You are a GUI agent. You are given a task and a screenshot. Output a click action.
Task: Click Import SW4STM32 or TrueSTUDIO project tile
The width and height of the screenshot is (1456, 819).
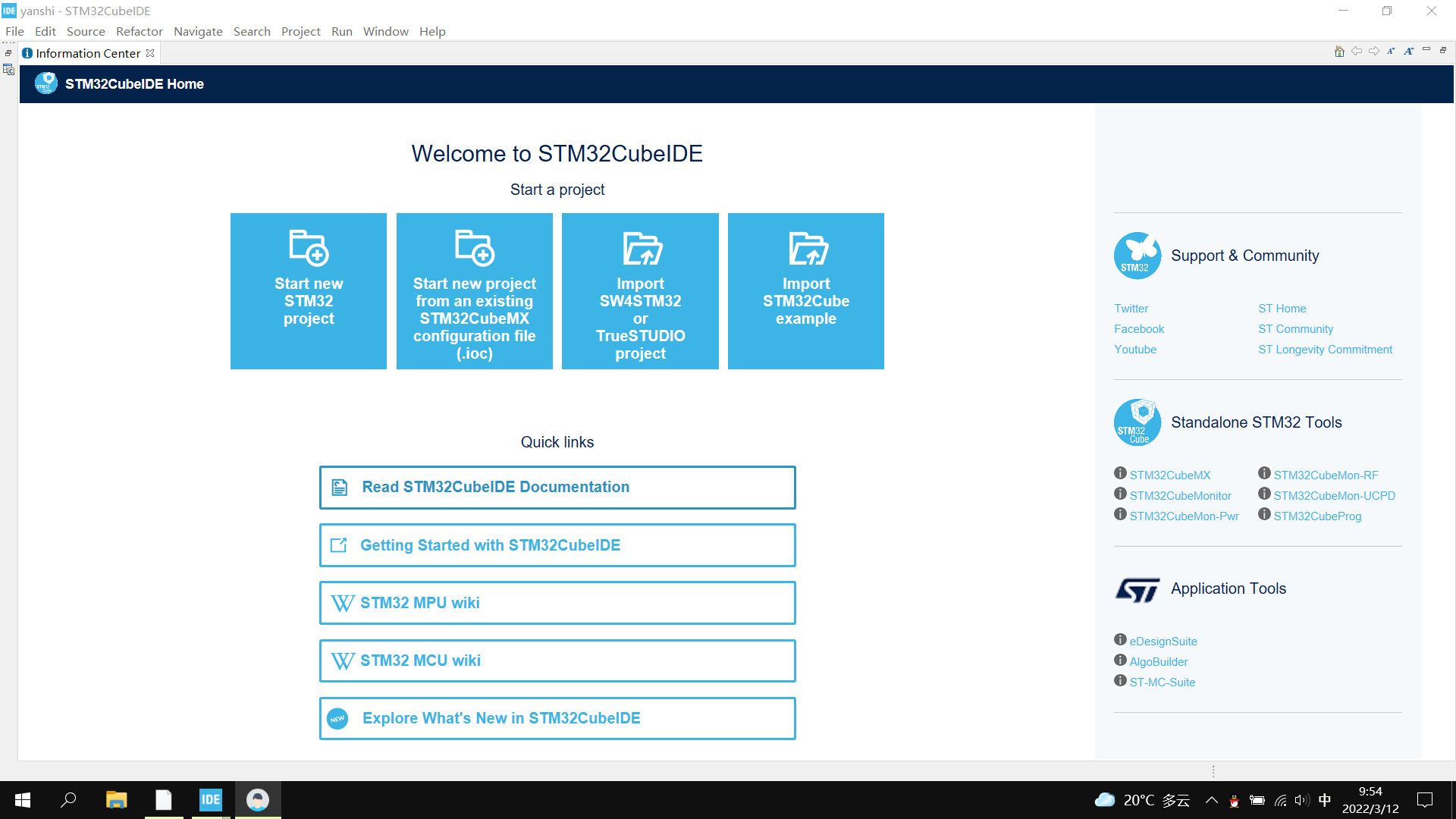tap(640, 291)
